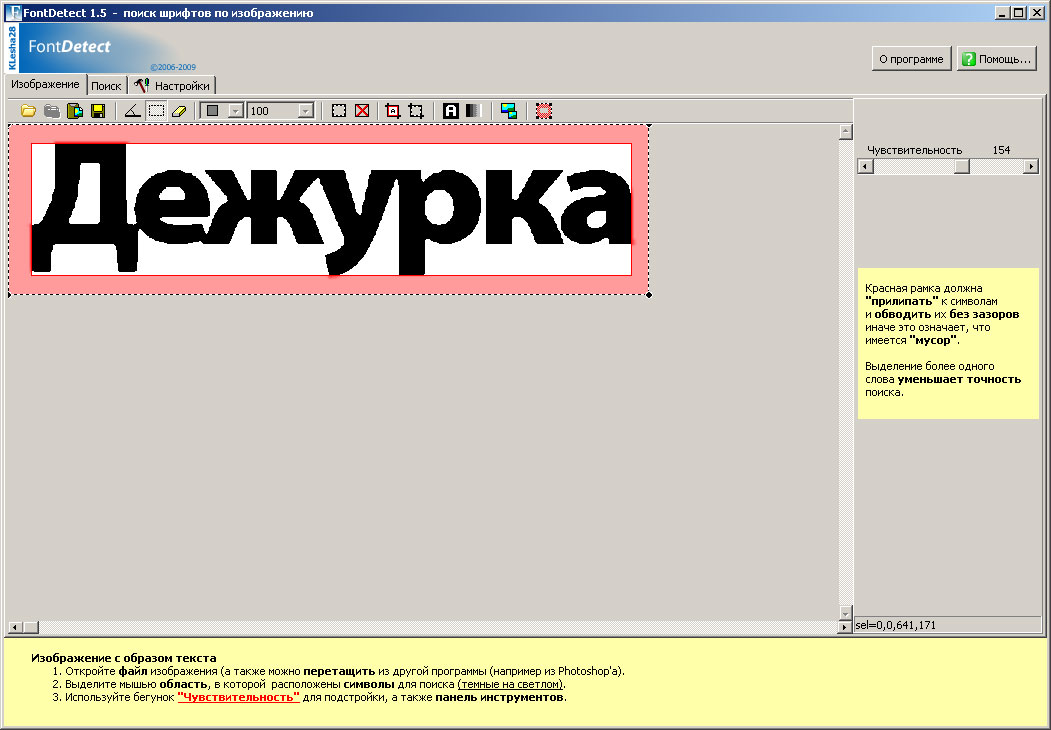
Task: Click the Чувствительность slider thumb
Action: click(x=961, y=167)
